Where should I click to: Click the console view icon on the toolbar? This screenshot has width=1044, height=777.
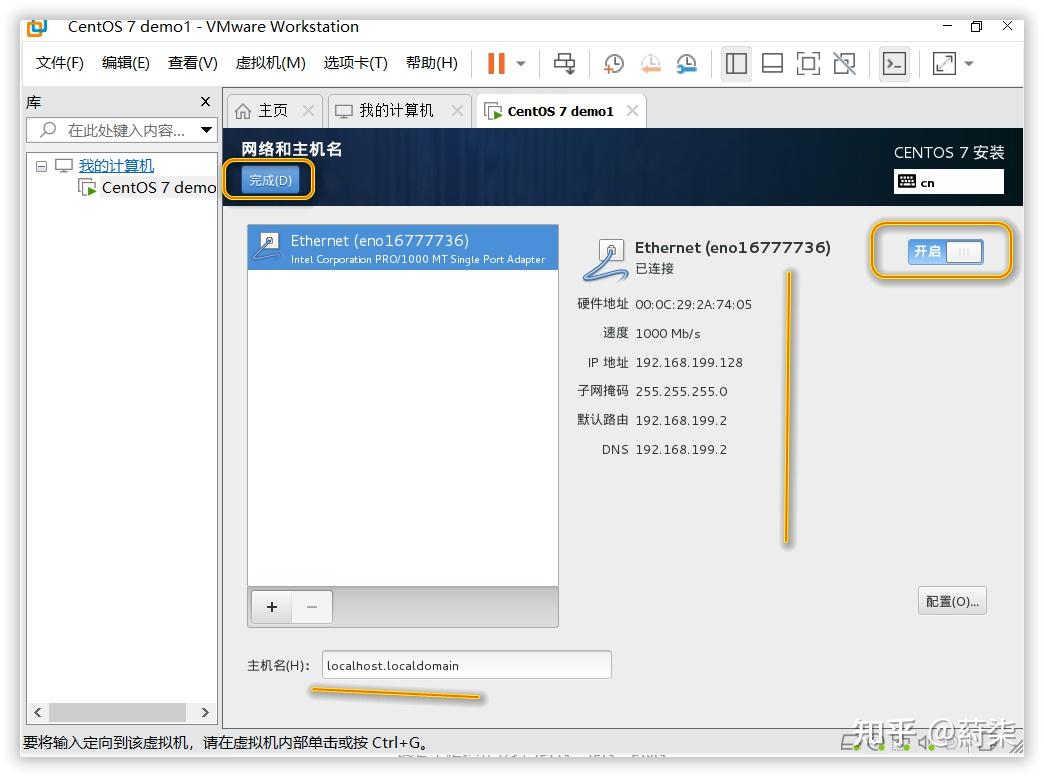[x=894, y=63]
